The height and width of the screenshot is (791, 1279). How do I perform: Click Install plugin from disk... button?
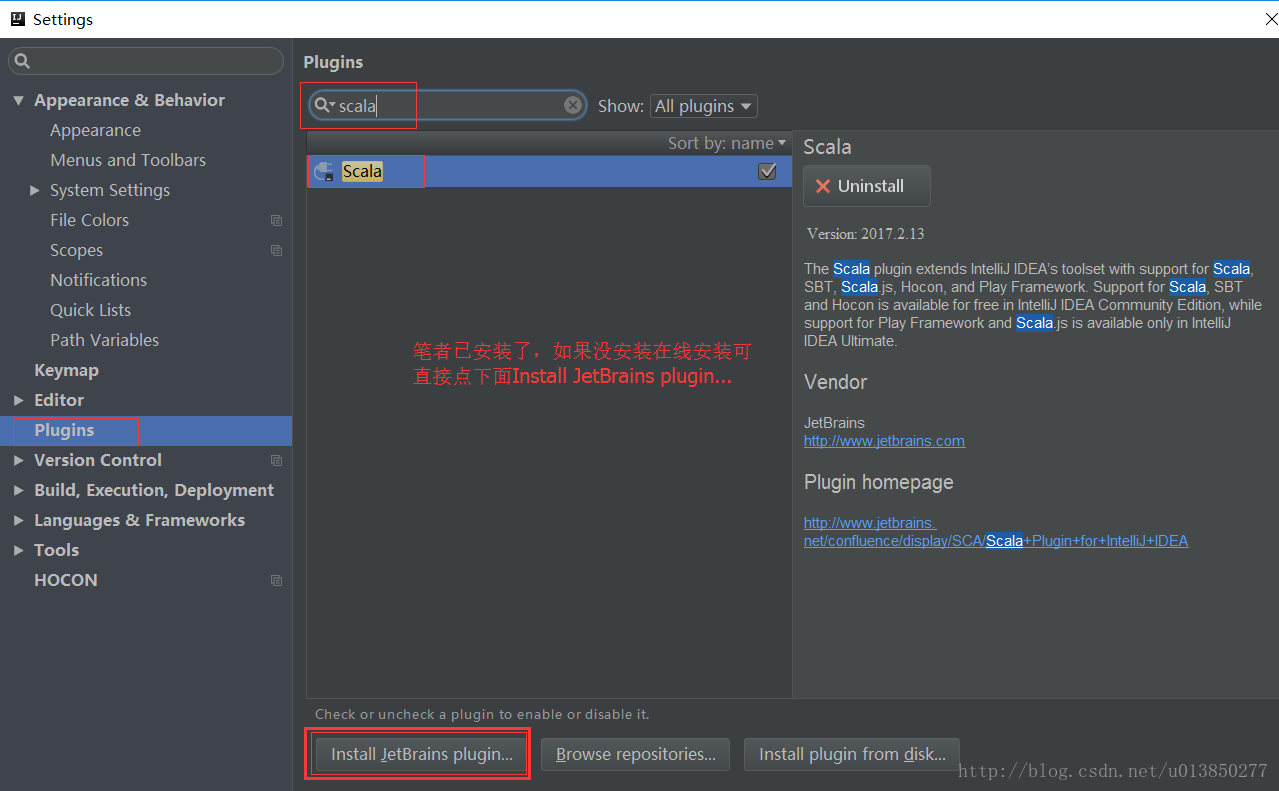[852, 754]
